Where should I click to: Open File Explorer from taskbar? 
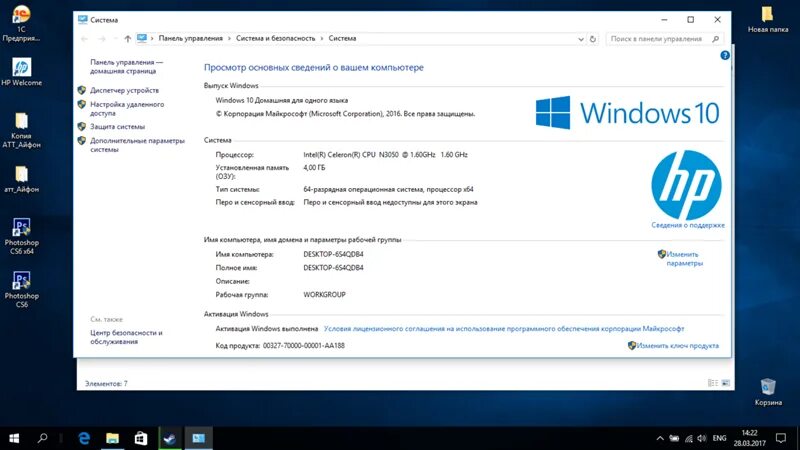click(x=112, y=438)
